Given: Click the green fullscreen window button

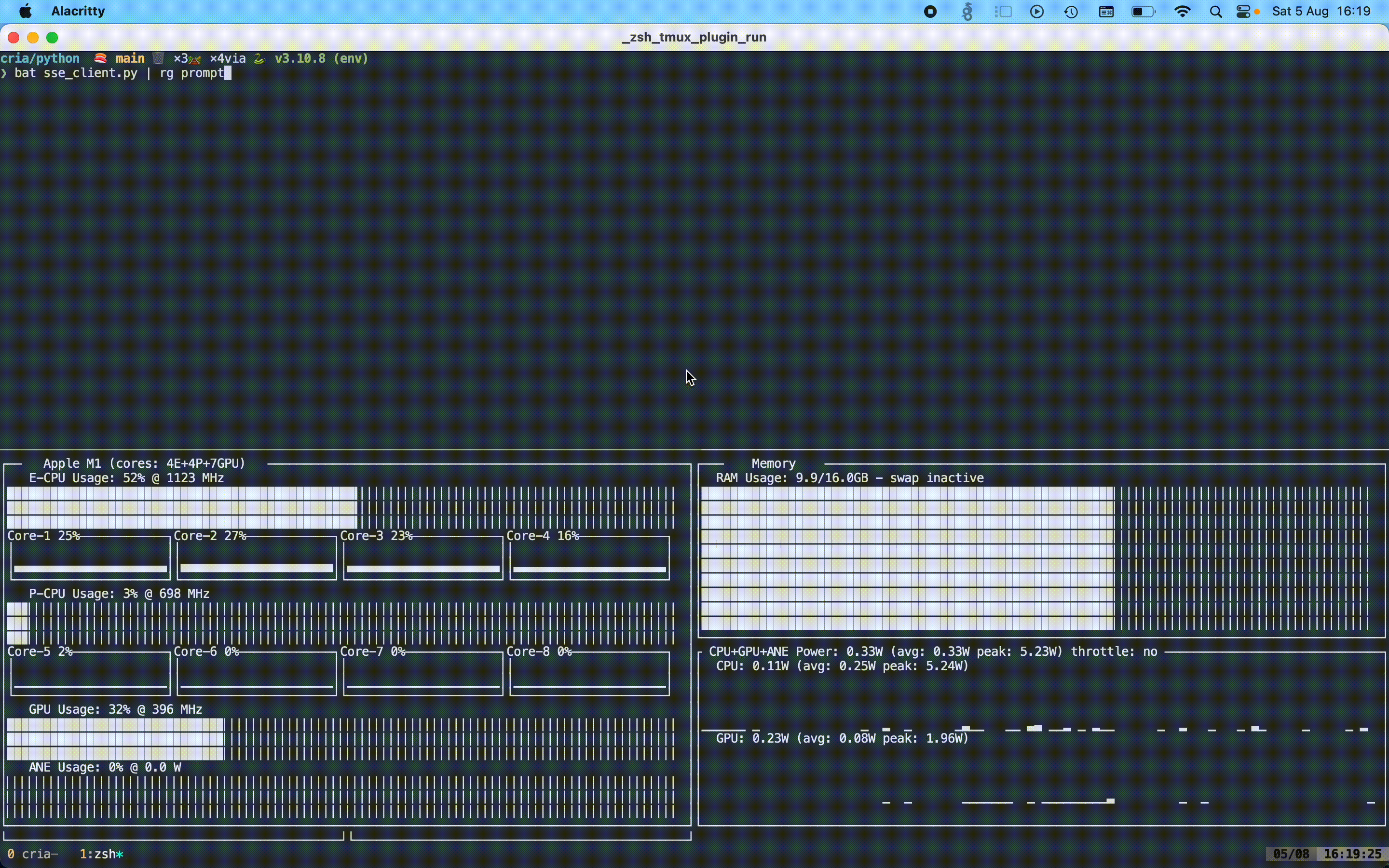Looking at the screenshot, I should (52, 38).
